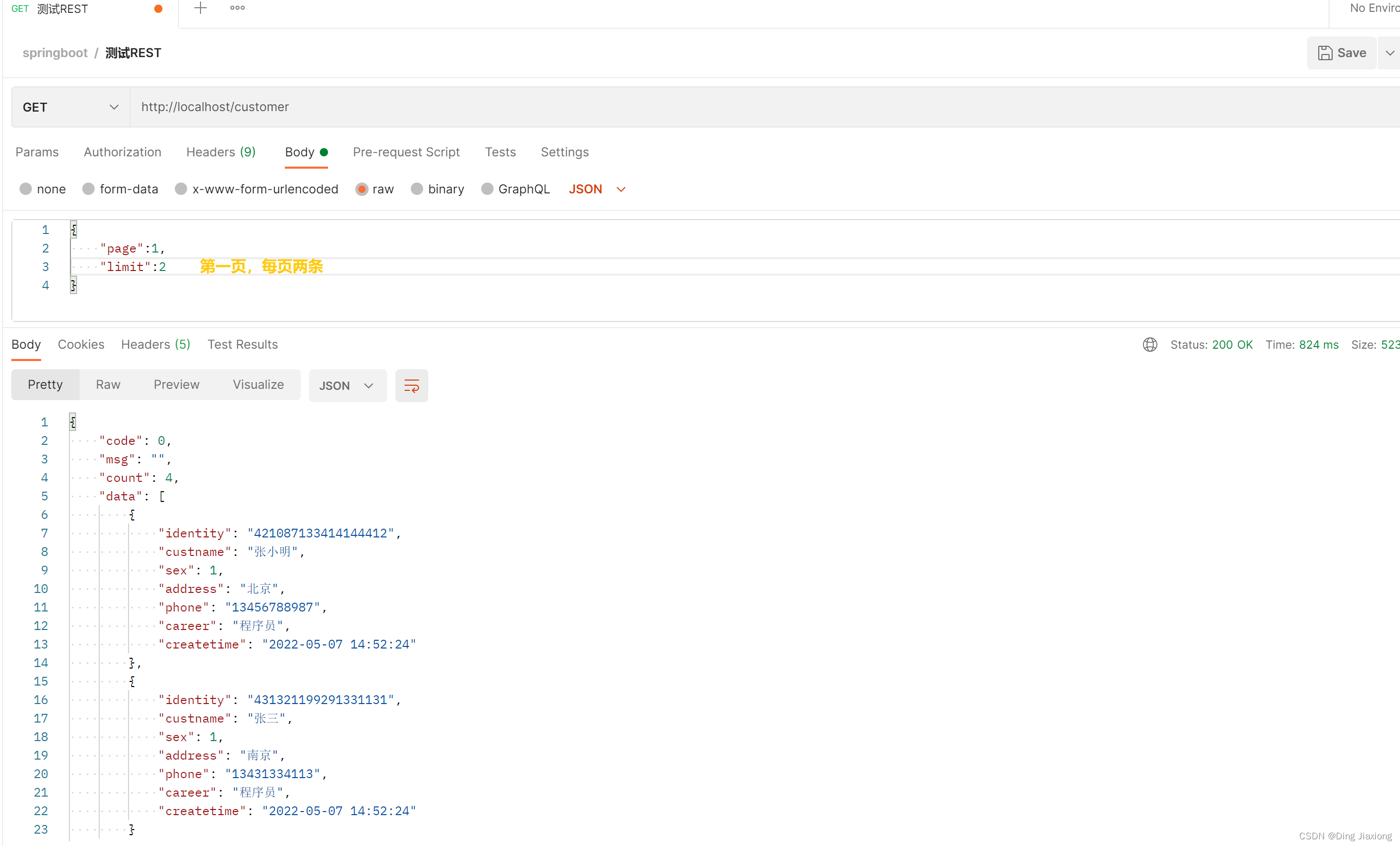Switch response view to Preview

(x=176, y=385)
